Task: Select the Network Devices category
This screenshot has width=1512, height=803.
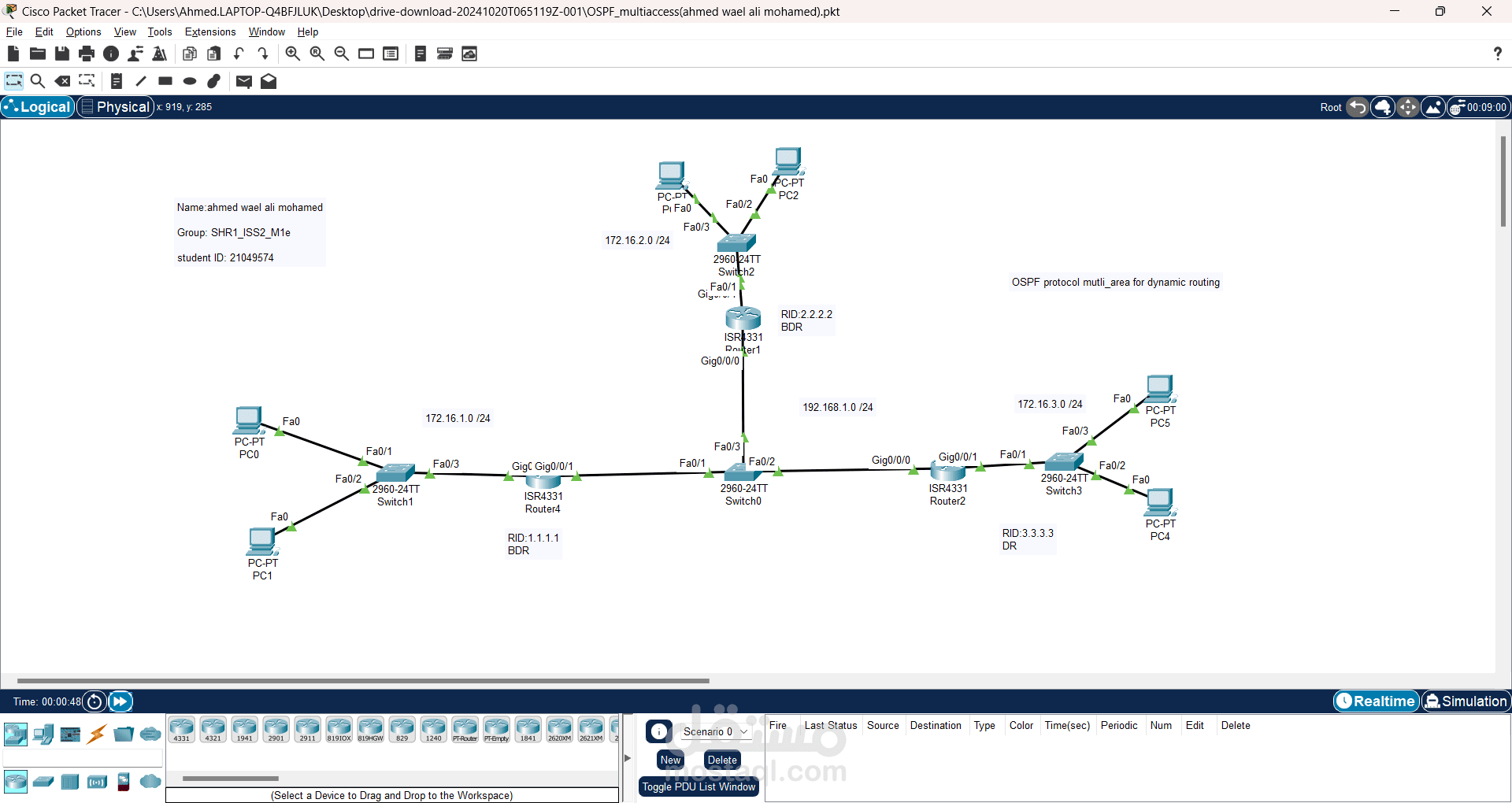Action: pyautogui.click(x=15, y=735)
